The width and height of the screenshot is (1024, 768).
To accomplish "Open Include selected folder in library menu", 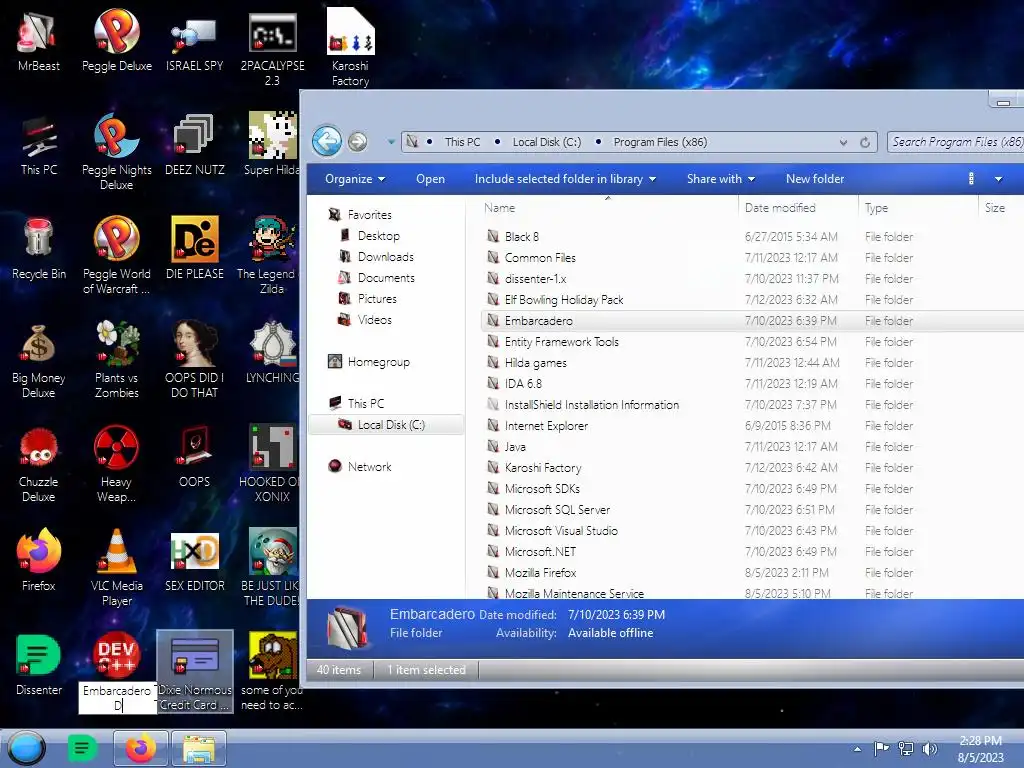I will tap(566, 179).
